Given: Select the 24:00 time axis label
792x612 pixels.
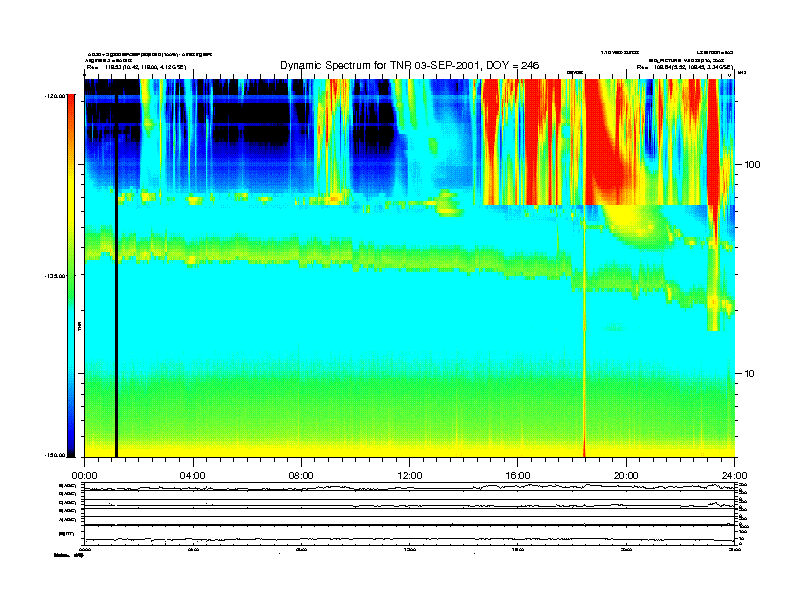Looking at the screenshot, I should 734,476.
